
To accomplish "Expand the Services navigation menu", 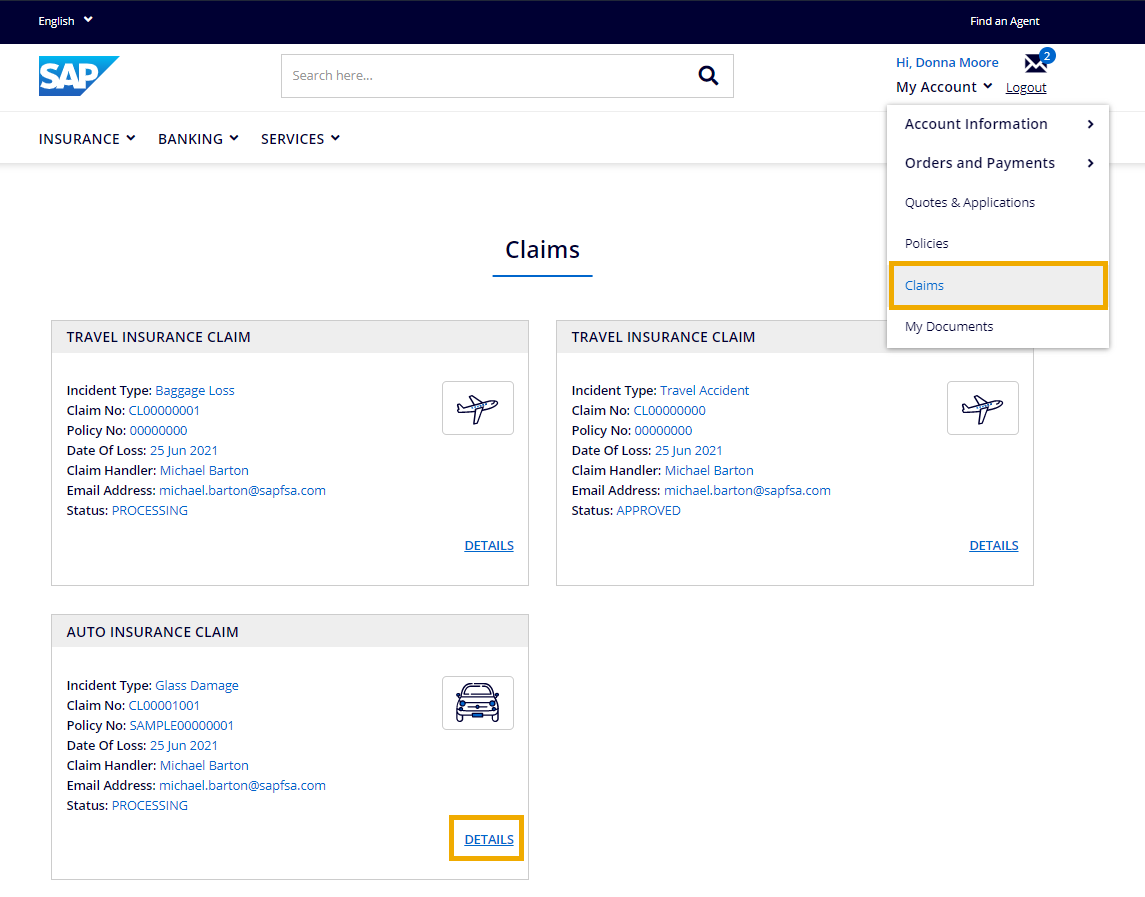I will click(300, 139).
